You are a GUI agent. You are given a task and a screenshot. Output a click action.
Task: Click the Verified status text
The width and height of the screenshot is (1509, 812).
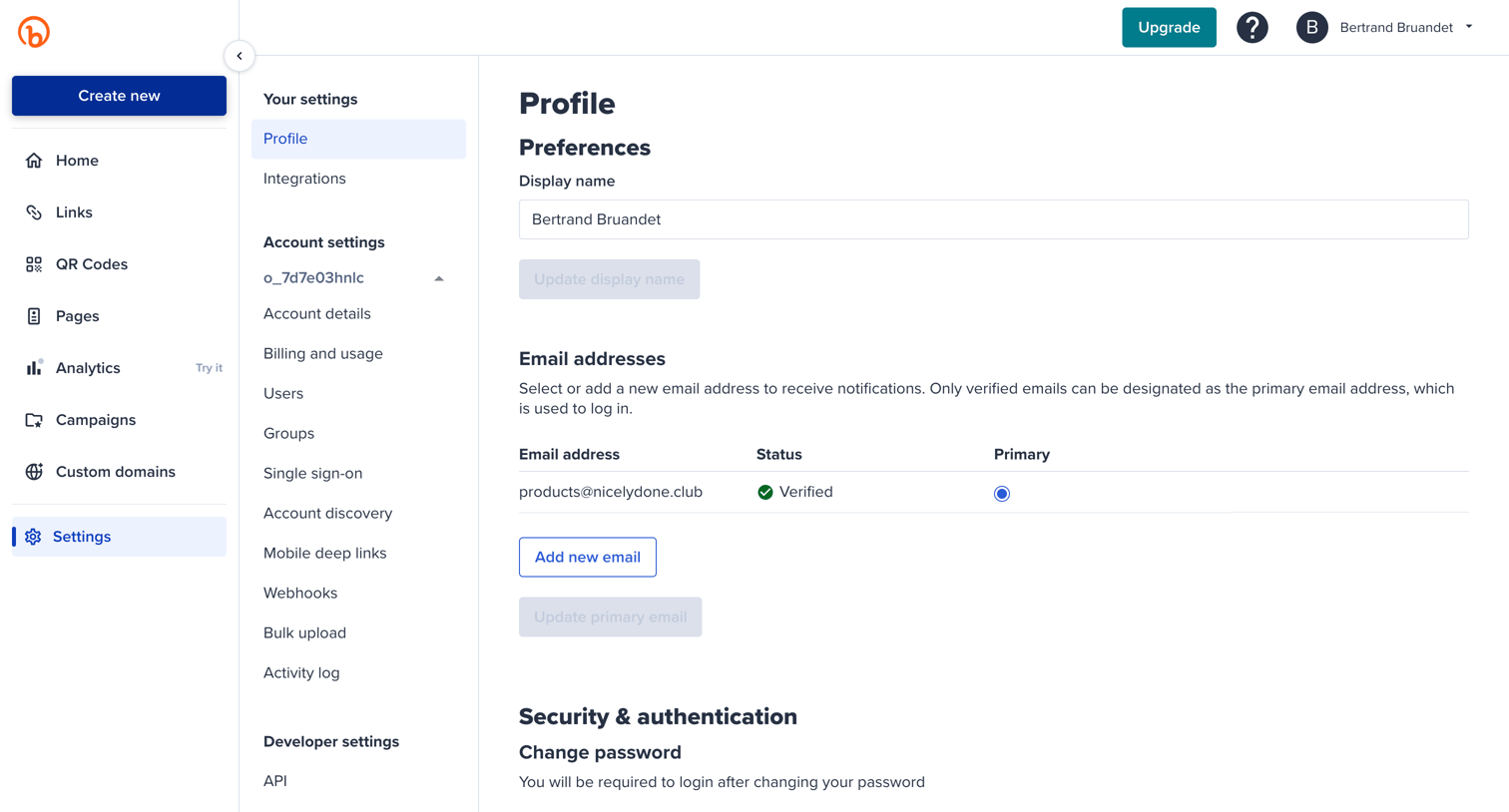tap(806, 493)
